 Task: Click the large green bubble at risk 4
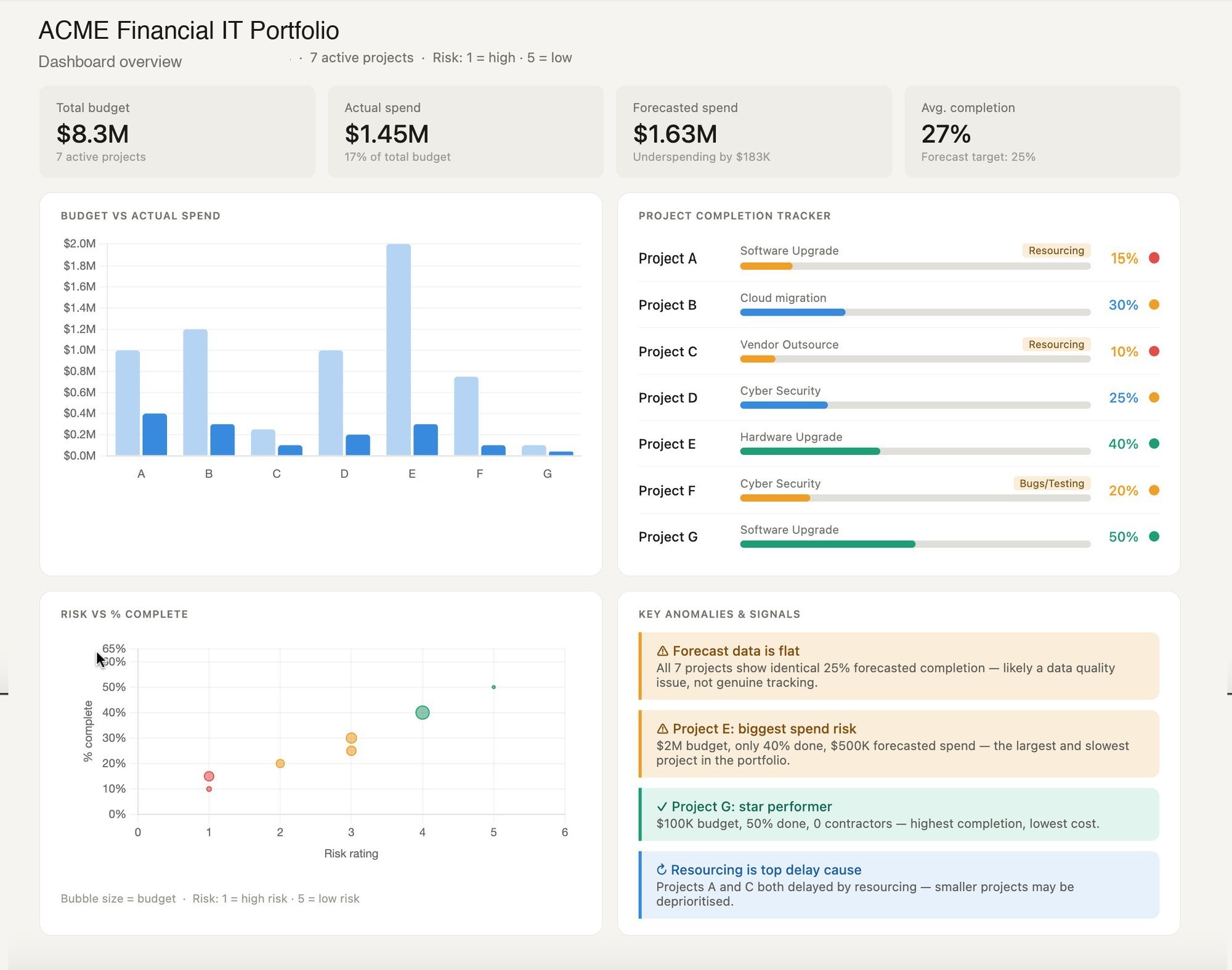tap(422, 712)
